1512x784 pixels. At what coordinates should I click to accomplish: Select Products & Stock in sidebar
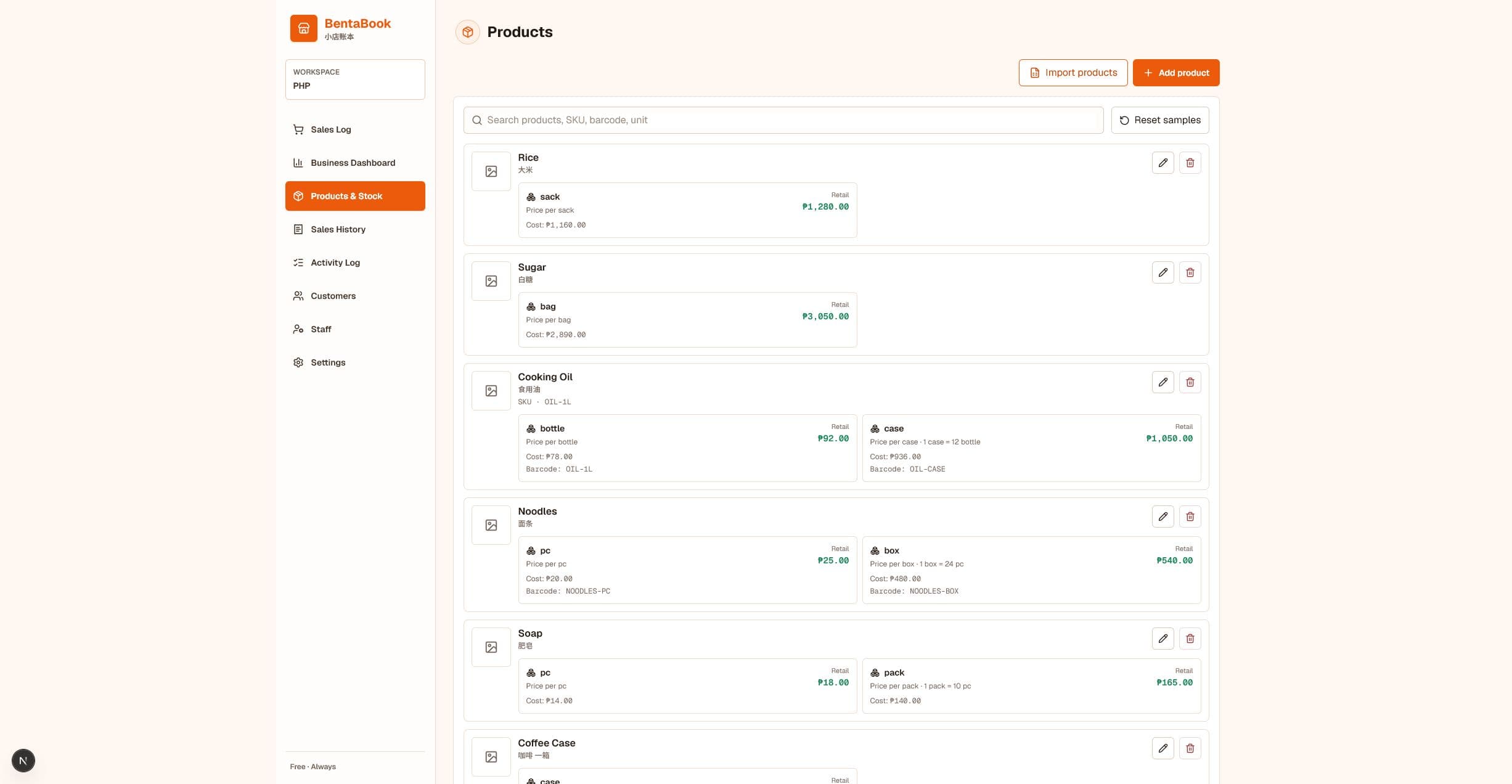tap(355, 196)
